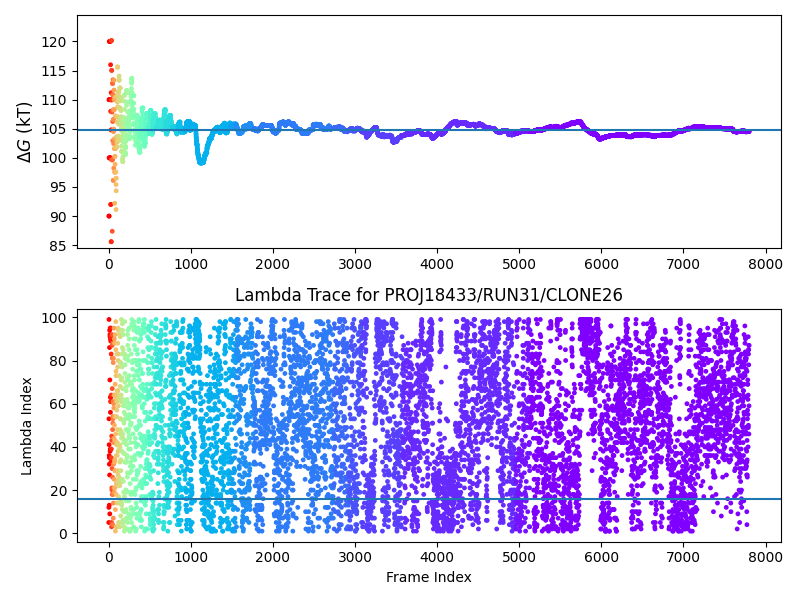Screen dimensions: 800x600
Task: Click the 1000 x-tick label under the ΔG plot
Action: [x=191, y=264]
